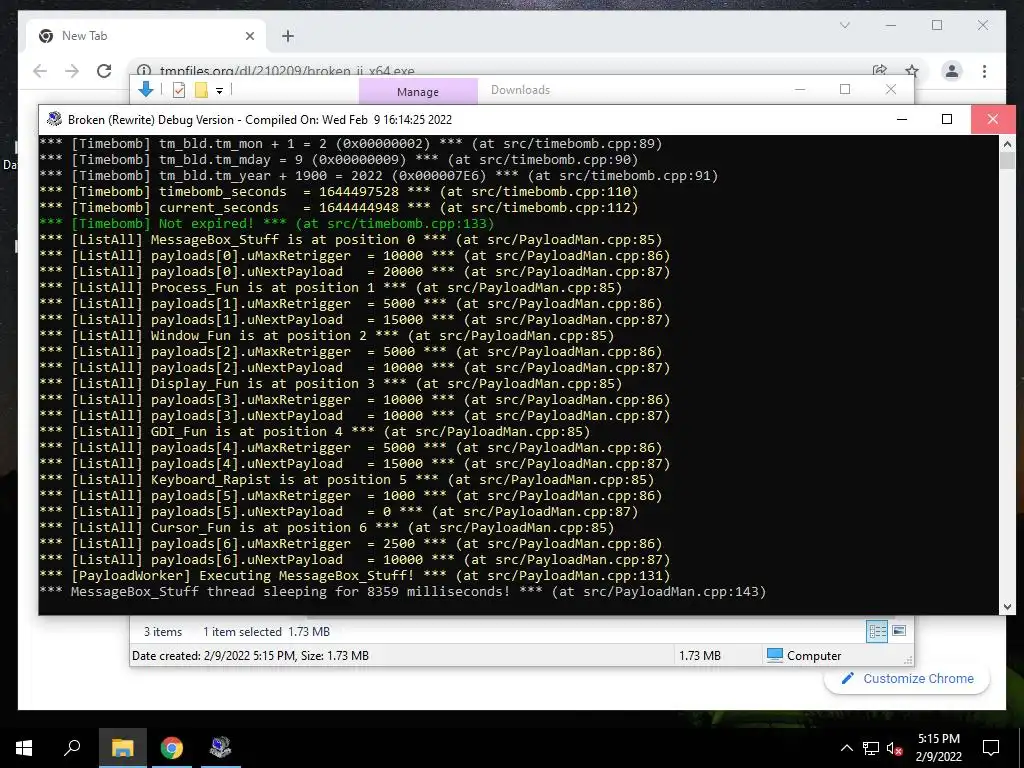Reload the page in Chrome
The height and width of the screenshot is (768, 1024).
(x=104, y=71)
